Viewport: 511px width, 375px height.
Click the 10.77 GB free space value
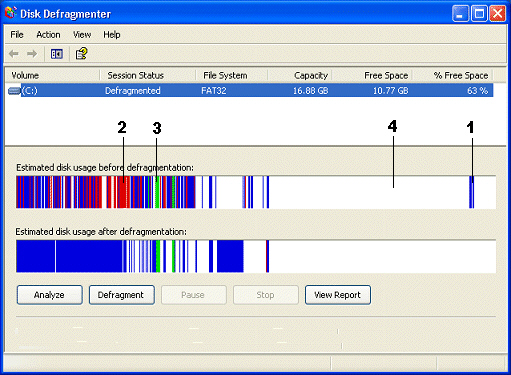click(x=390, y=90)
